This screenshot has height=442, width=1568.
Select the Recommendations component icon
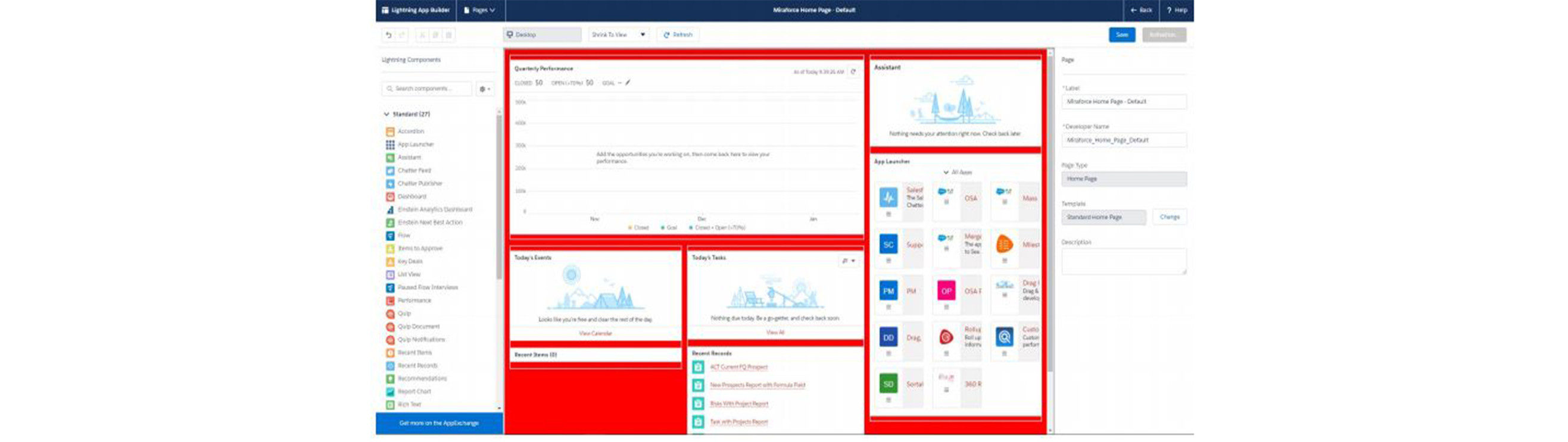(x=390, y=379)
